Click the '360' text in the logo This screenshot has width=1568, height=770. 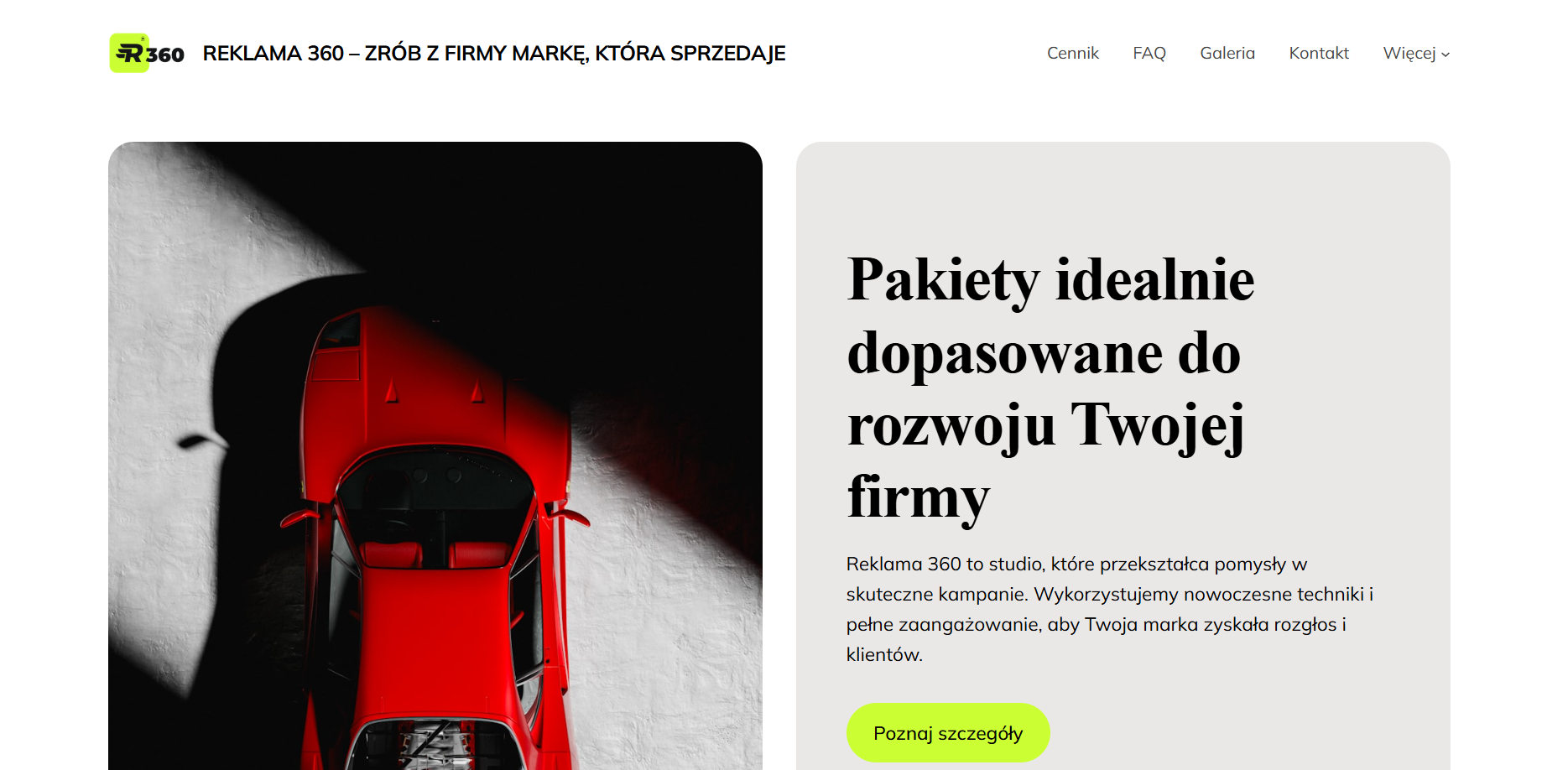pyautogui.click(x=166, y=55)
